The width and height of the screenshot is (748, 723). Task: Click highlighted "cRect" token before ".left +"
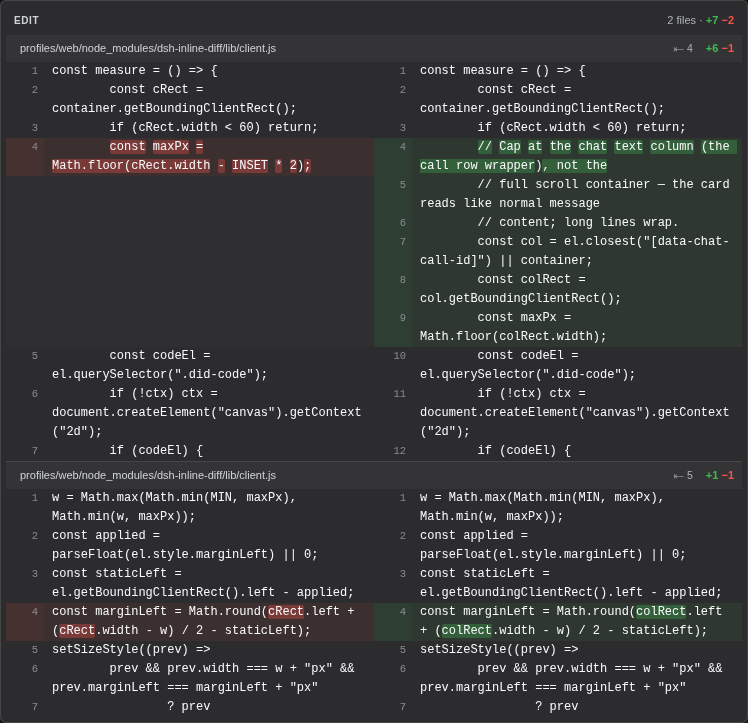click(x=286, y=611)
